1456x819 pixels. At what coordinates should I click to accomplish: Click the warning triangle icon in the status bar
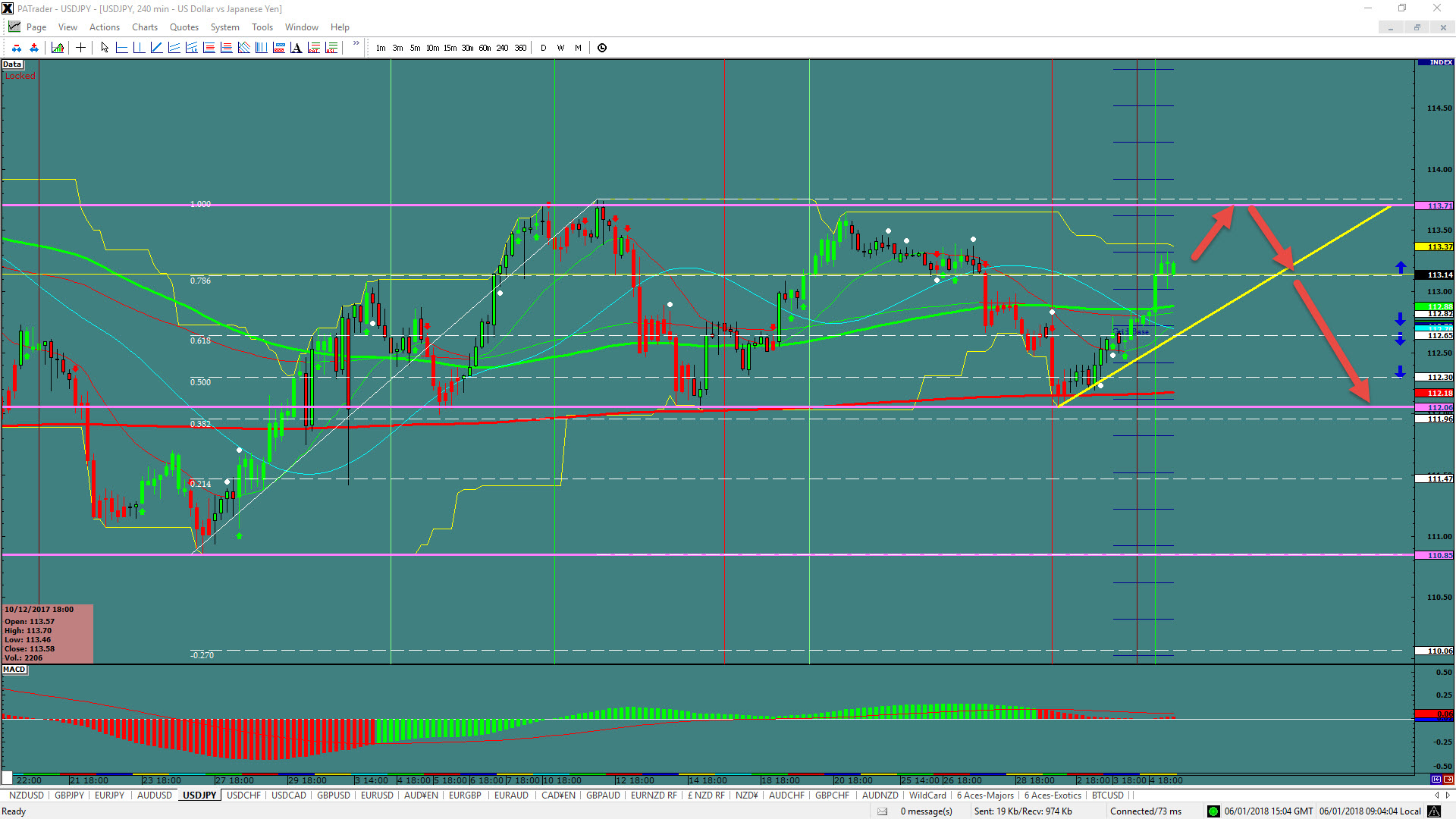[x=1434, y=811]
